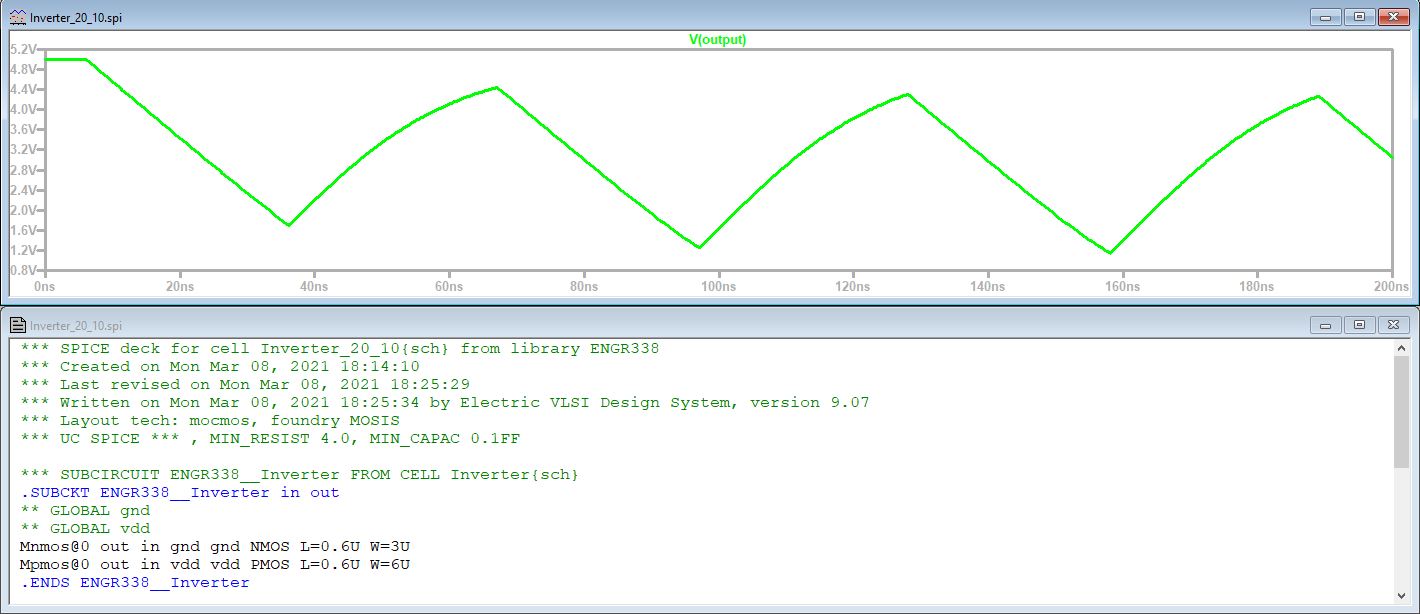
Task: Click the netlist vertical scrollbar thumb
Action: tap(1402, 410)
